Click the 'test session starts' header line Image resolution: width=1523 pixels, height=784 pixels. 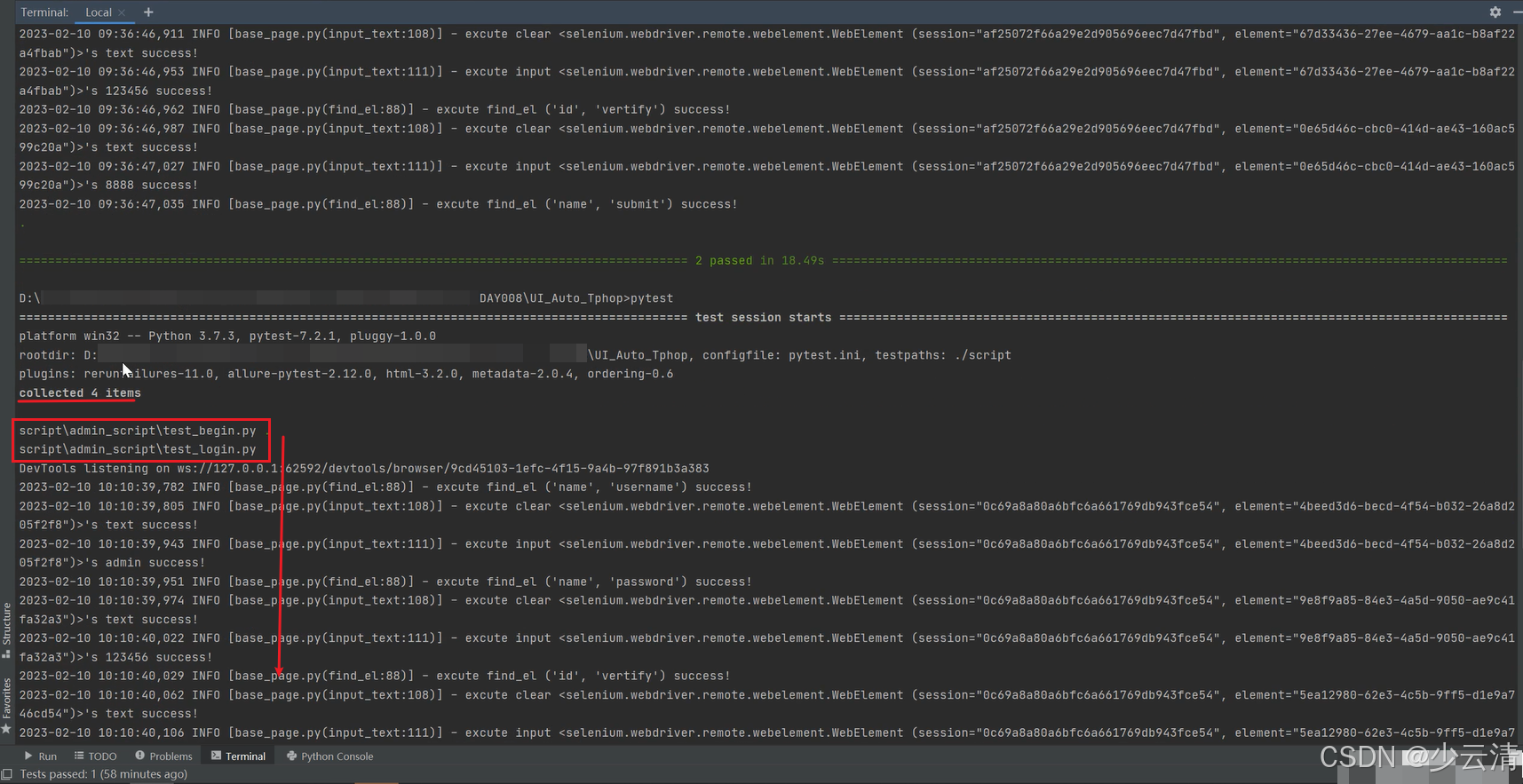(764, 317)
